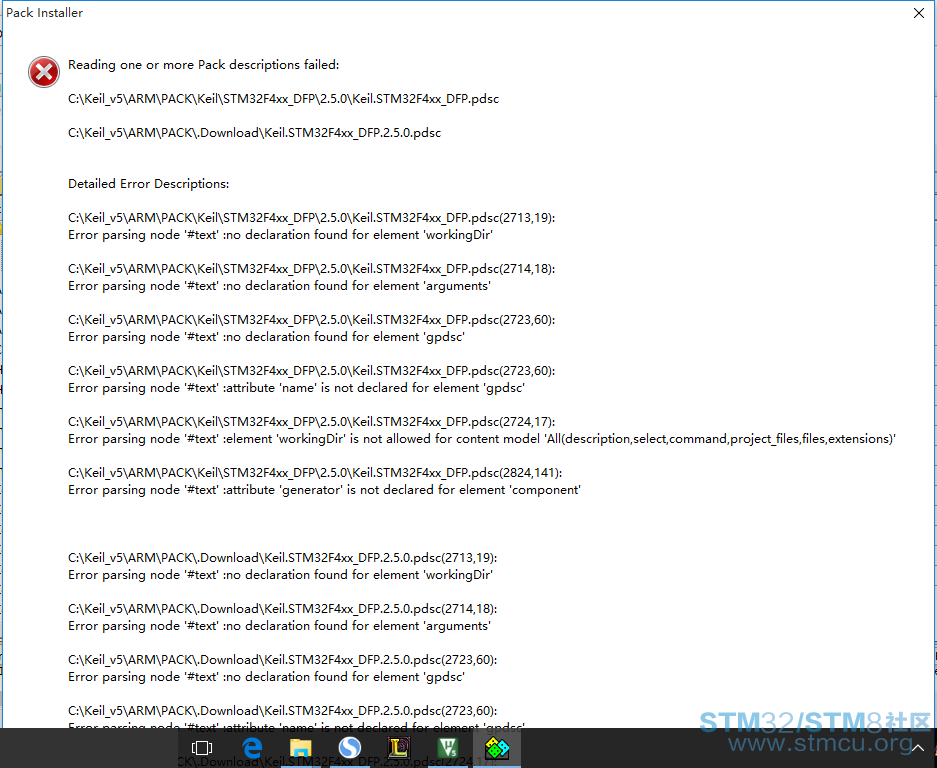Close the Pack Installer error dialog

click(x=919, y=13)
